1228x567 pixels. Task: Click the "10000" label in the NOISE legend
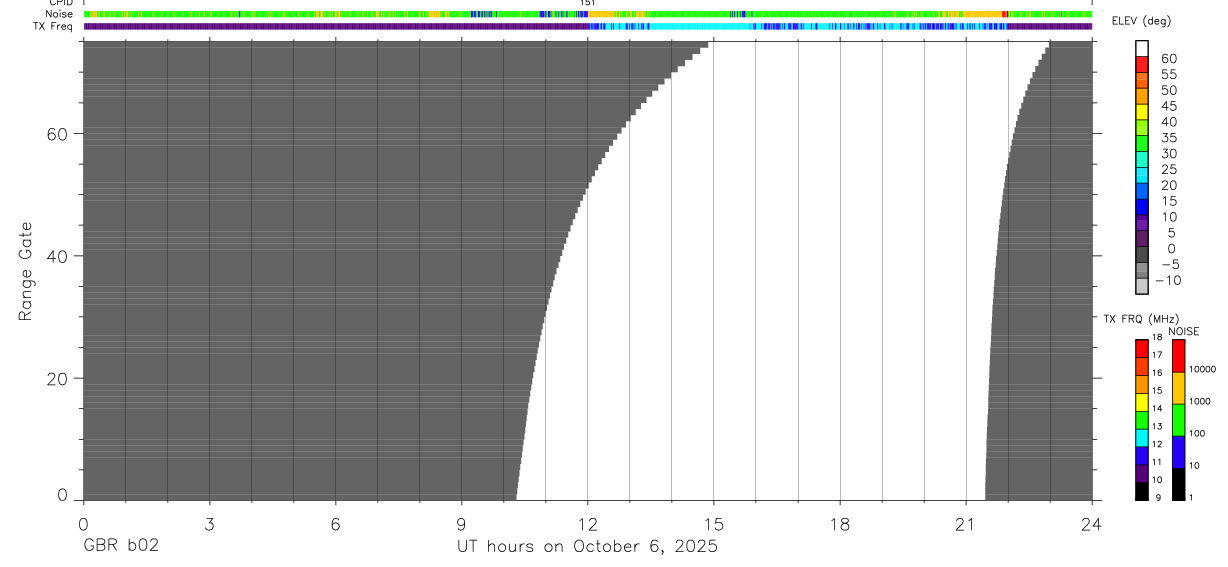tap(1202, 369)
